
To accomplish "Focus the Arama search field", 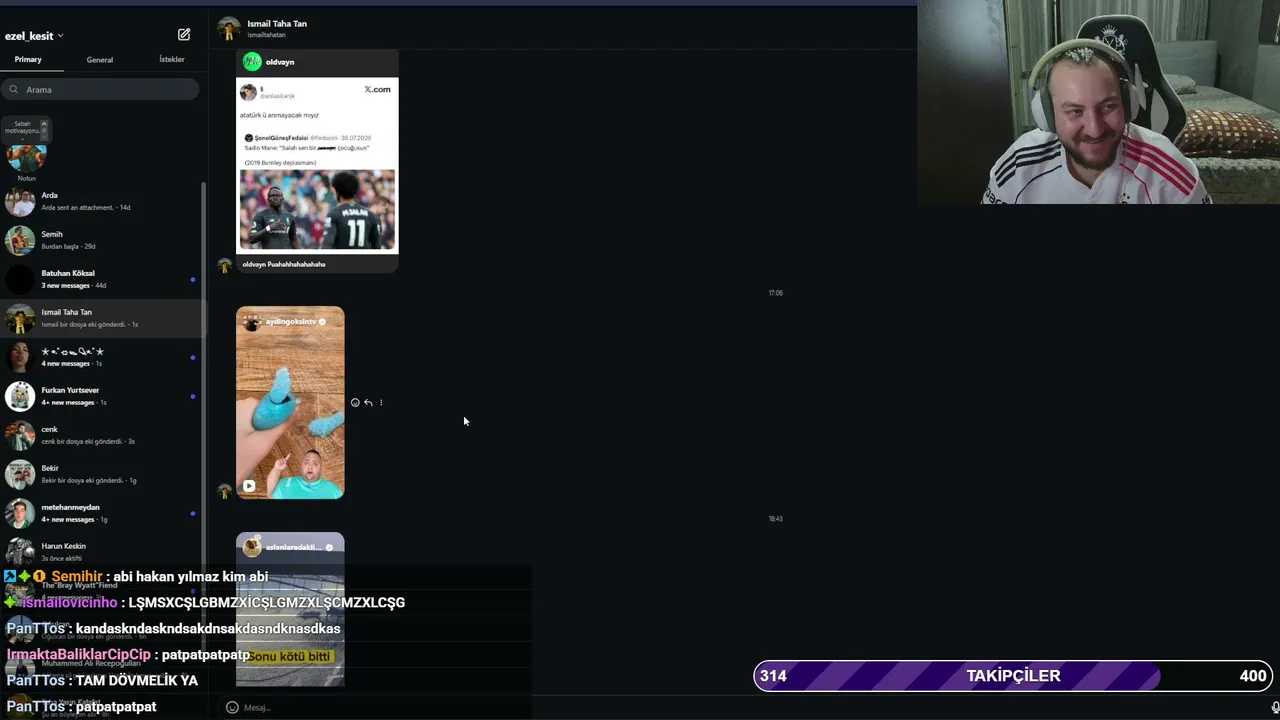I will (100, 89).
